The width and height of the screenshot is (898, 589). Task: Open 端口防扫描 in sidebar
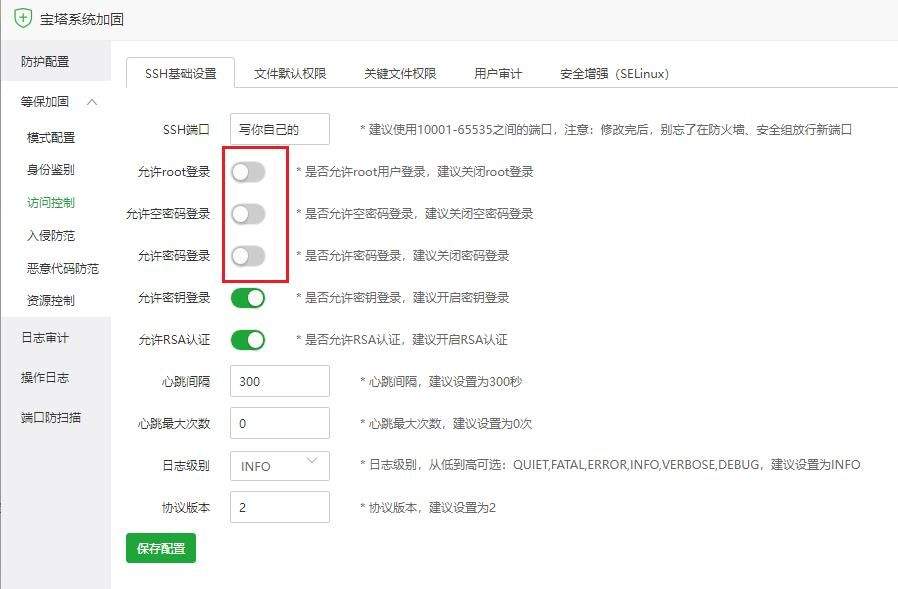click(x=51, y=418)
